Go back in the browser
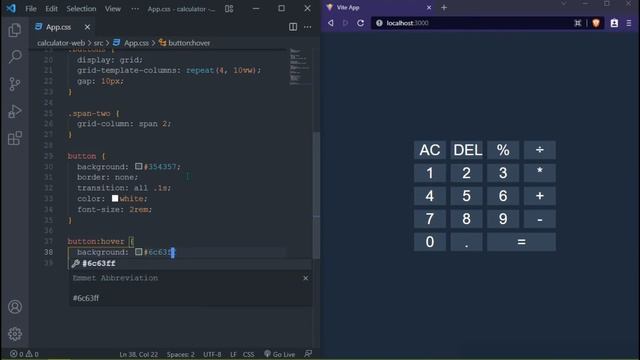 (331, 23)
